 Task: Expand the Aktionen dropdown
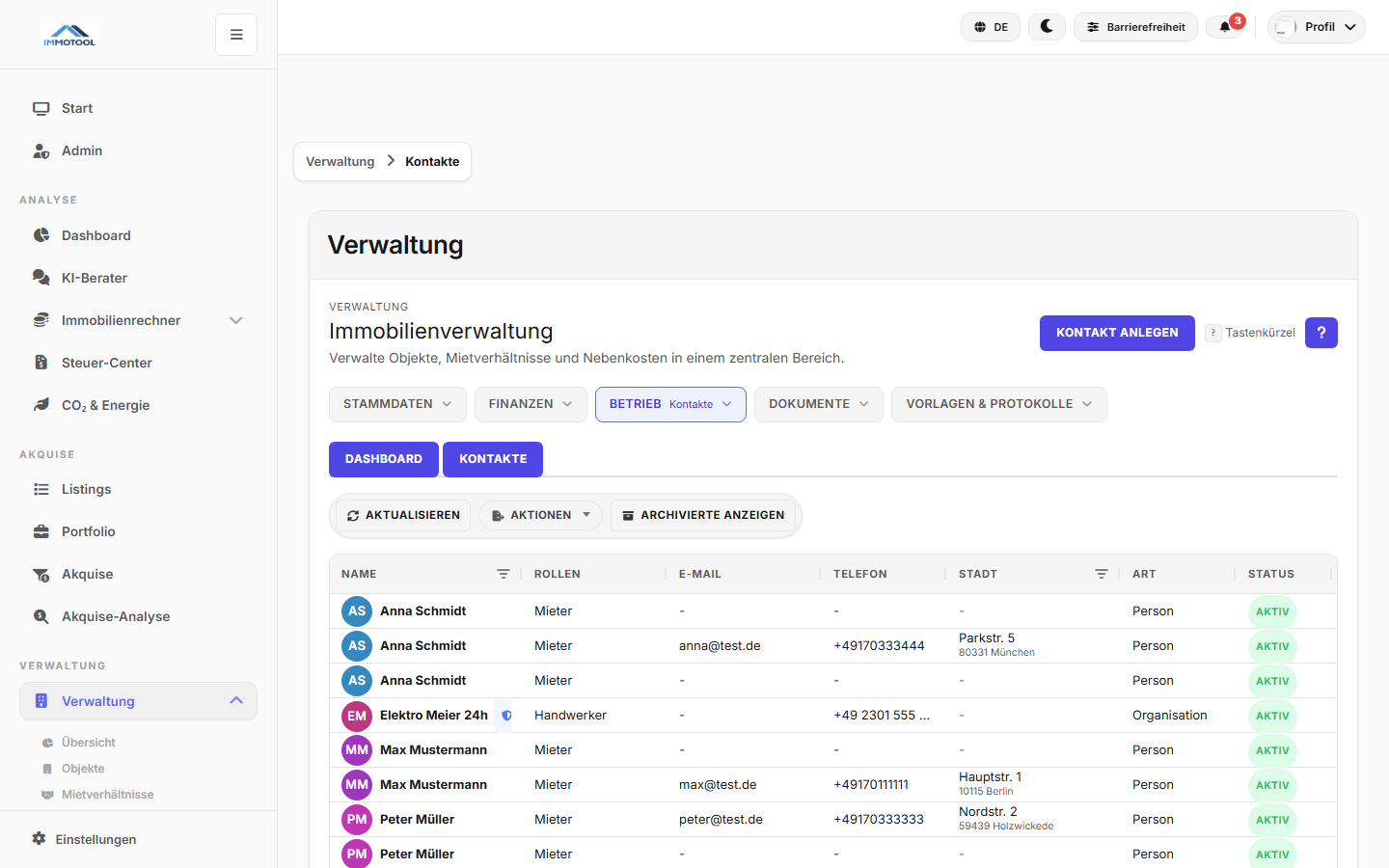tap(540, 515)
